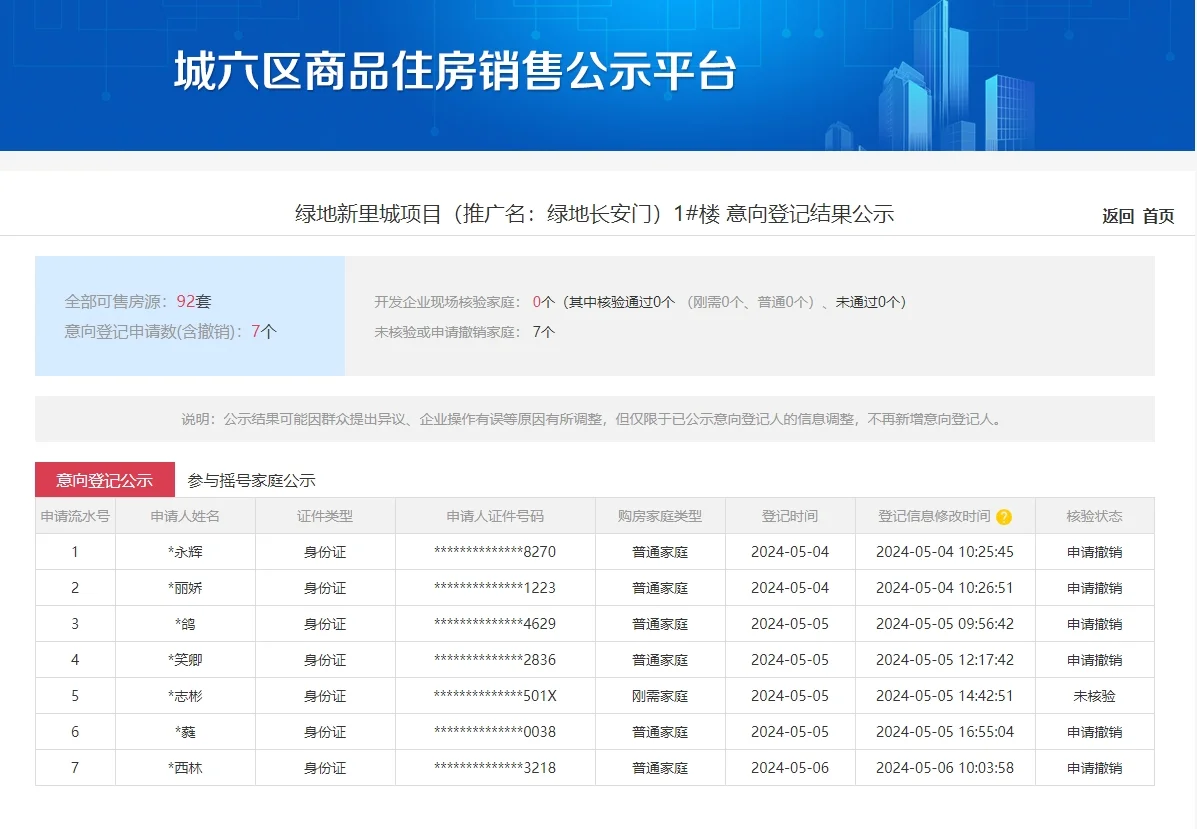Screen dimensions: 1197x829
Task: Click ID number ending in 4629
Action: tap(495, 623)
